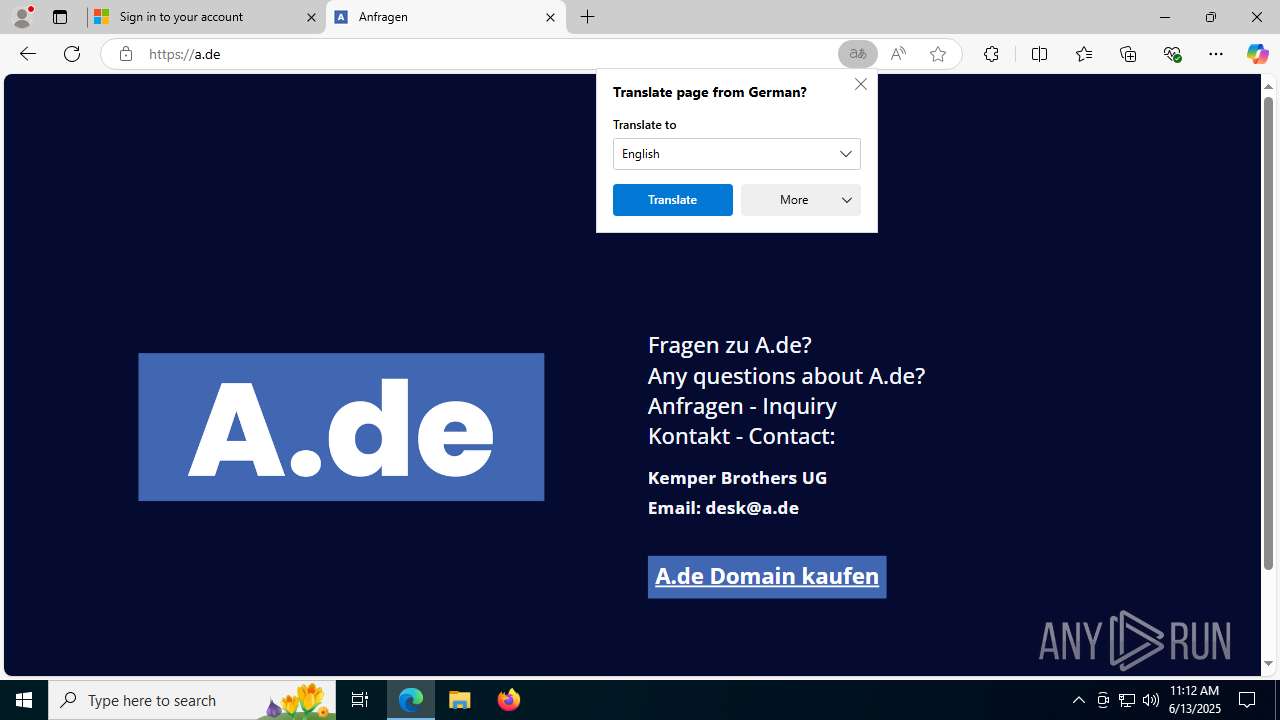Click the blue Translate button
The image size is (1280, 720).
pos(673,200)
